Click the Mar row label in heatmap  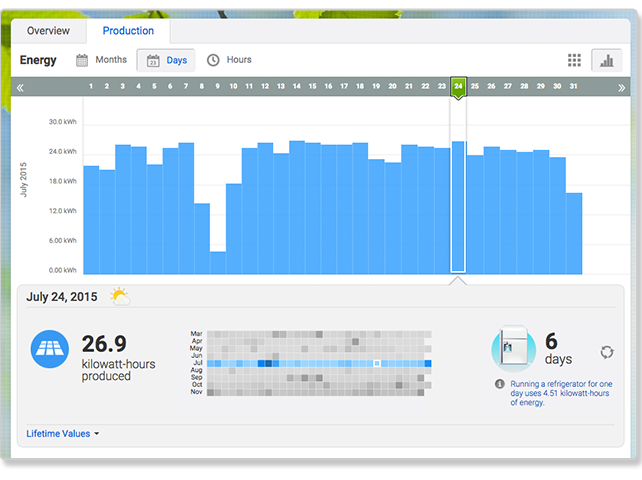(197, 334)
